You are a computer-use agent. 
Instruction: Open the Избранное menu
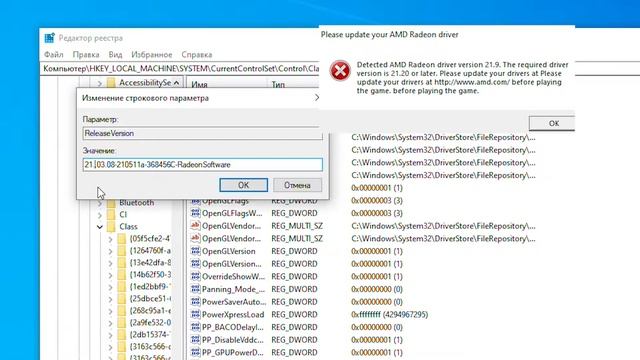(x=151, y=54)
